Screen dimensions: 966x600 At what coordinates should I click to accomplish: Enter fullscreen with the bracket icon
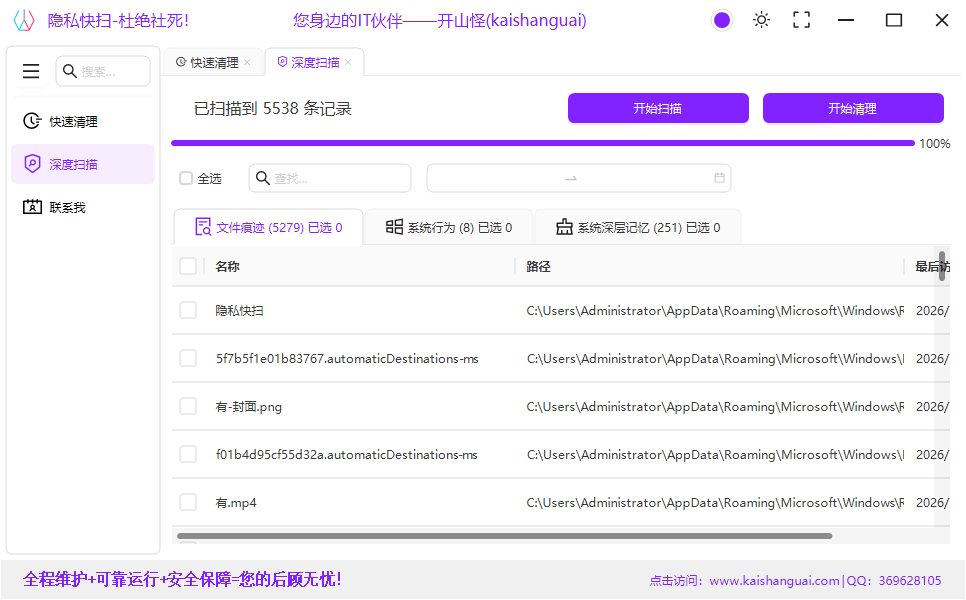[x=802, y=20]
